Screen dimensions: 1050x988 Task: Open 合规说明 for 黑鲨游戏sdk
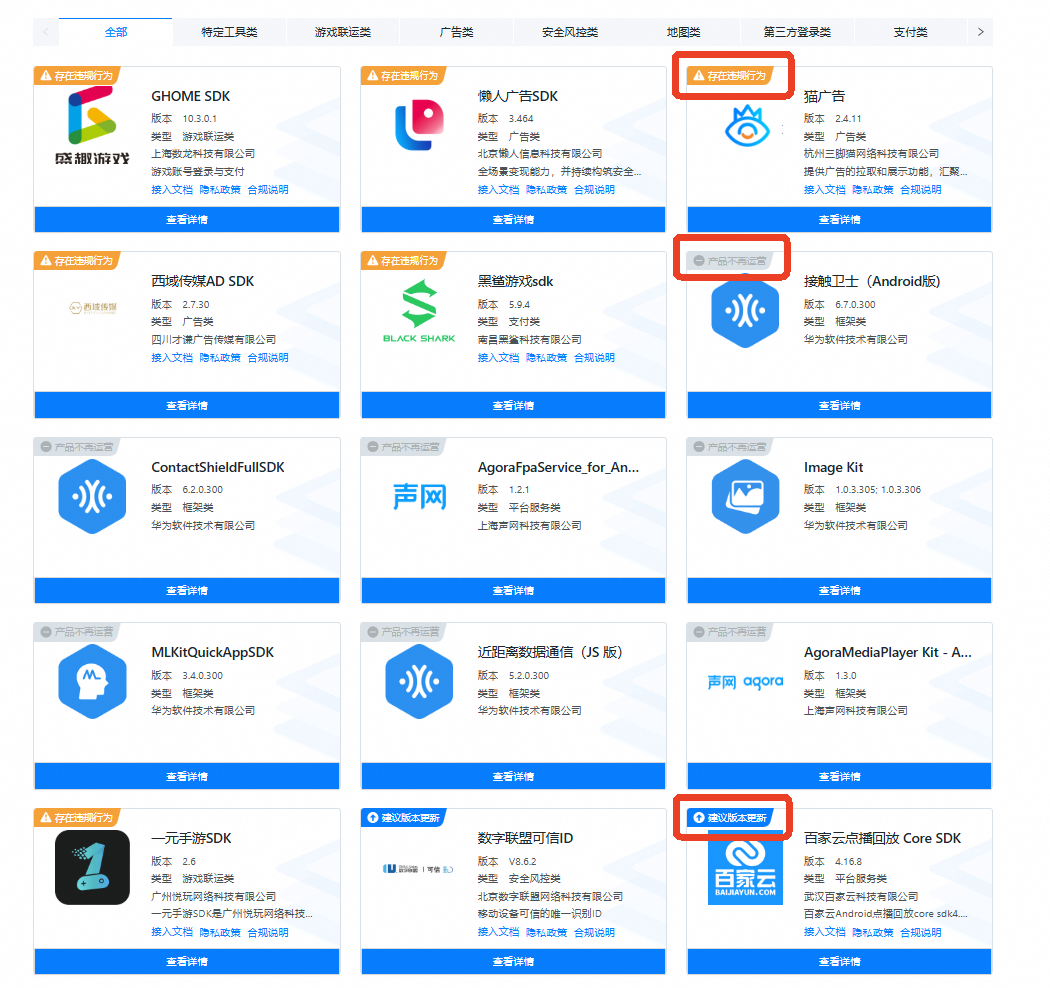pyautogui.click(x=595, y=358)
